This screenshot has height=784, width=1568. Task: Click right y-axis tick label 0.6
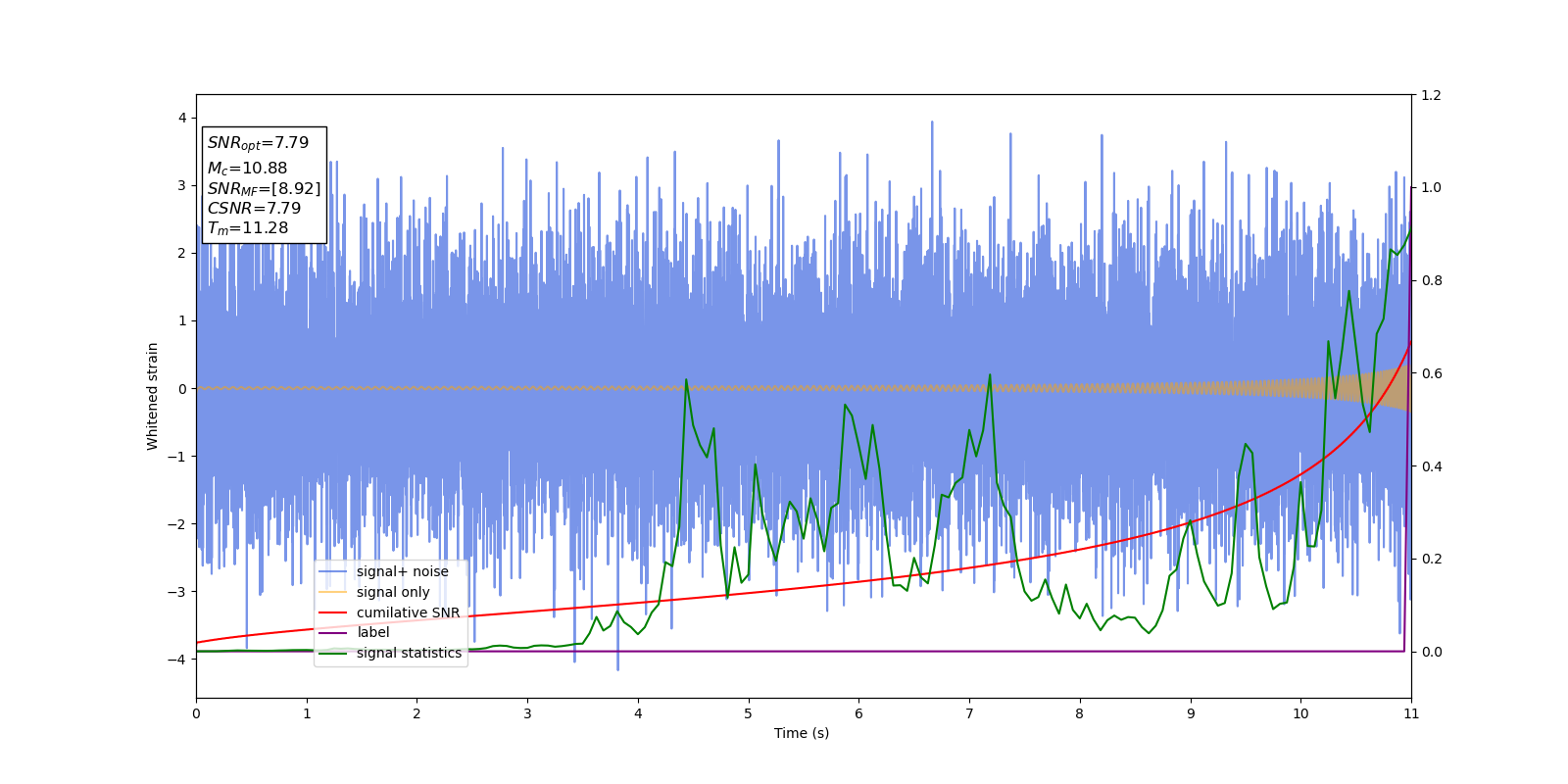tap(1431, 373)
